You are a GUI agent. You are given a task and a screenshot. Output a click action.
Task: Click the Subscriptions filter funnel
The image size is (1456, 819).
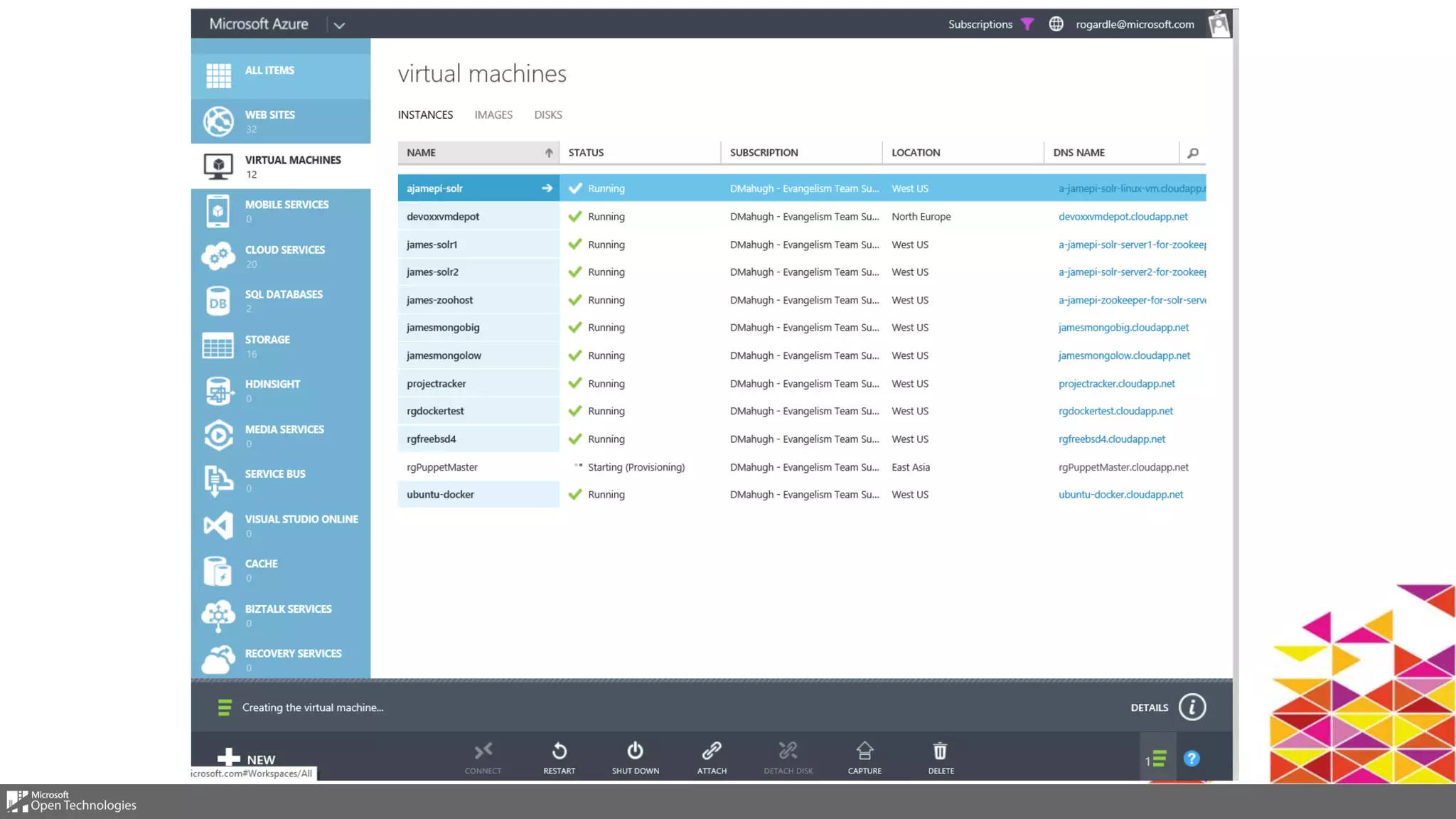tap(1027, 24)
